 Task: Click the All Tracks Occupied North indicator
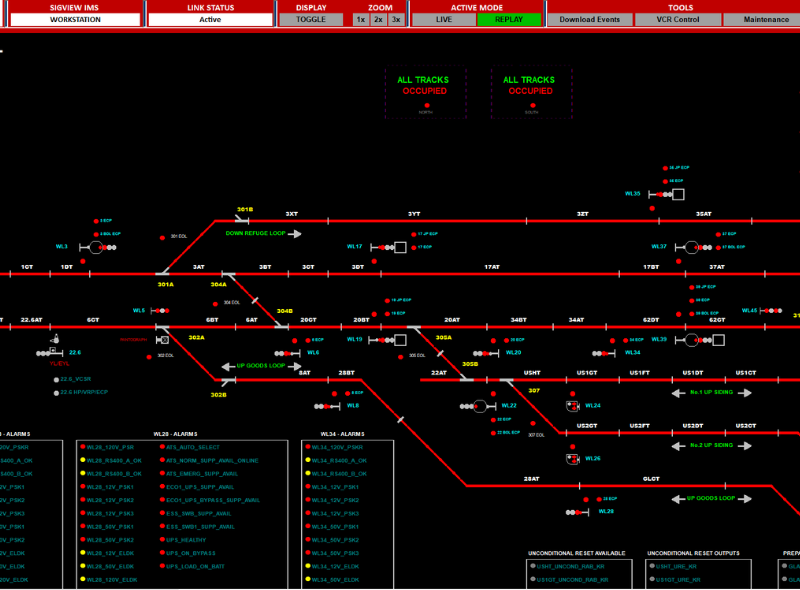coord(427,106)
